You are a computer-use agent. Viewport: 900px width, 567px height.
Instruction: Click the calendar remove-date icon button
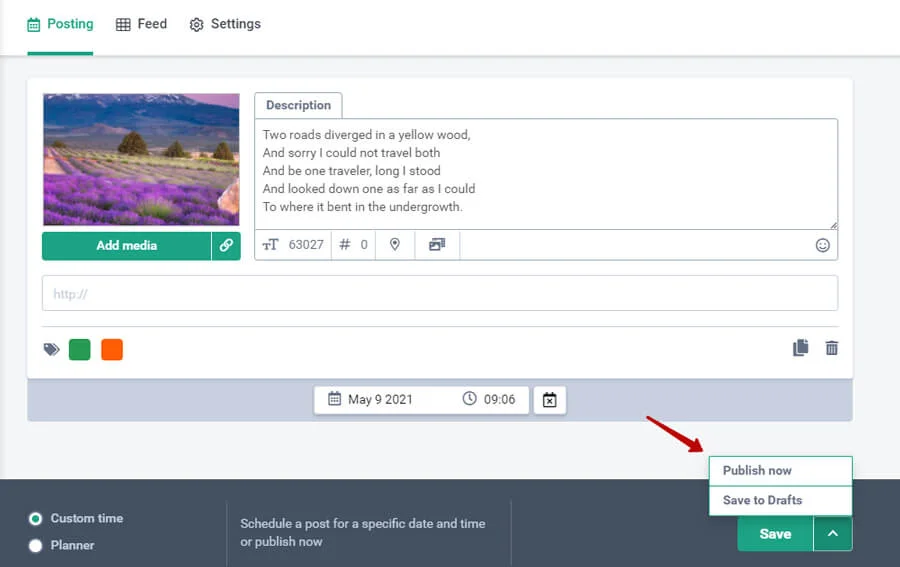coord(550,400)
